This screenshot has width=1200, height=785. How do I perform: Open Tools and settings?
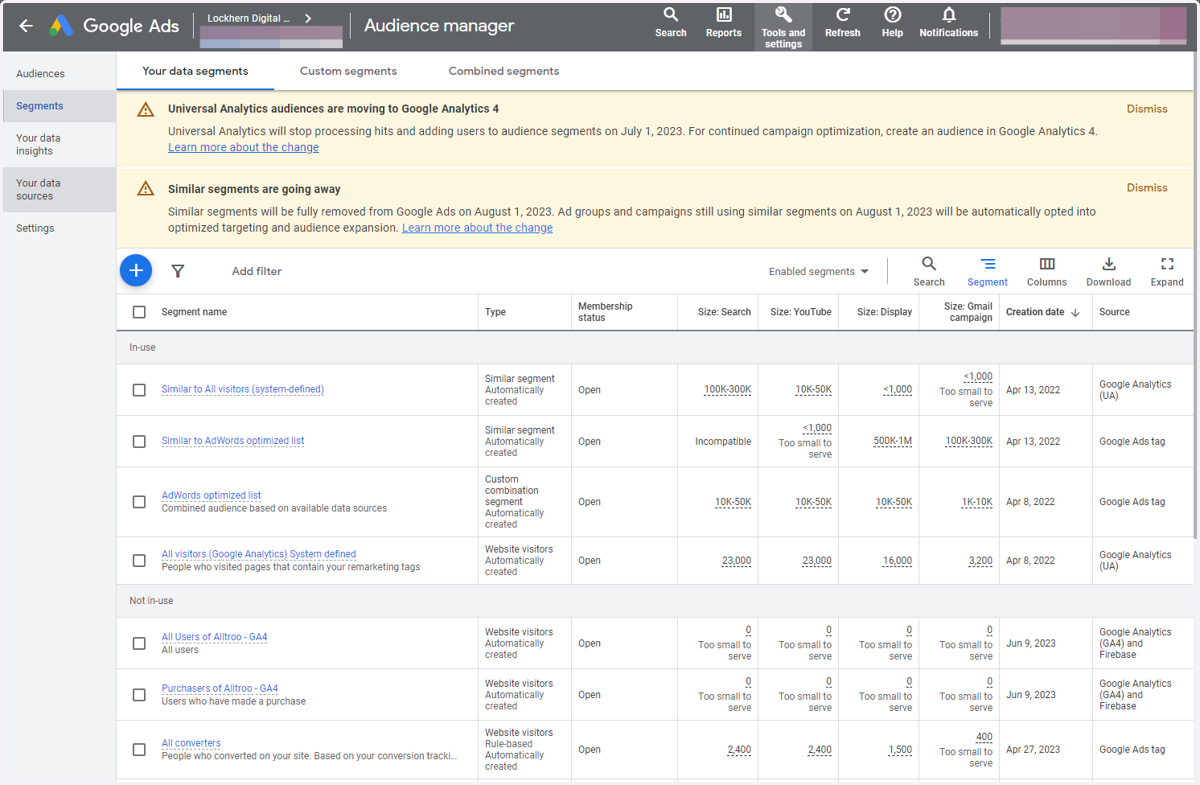[783, 26]
